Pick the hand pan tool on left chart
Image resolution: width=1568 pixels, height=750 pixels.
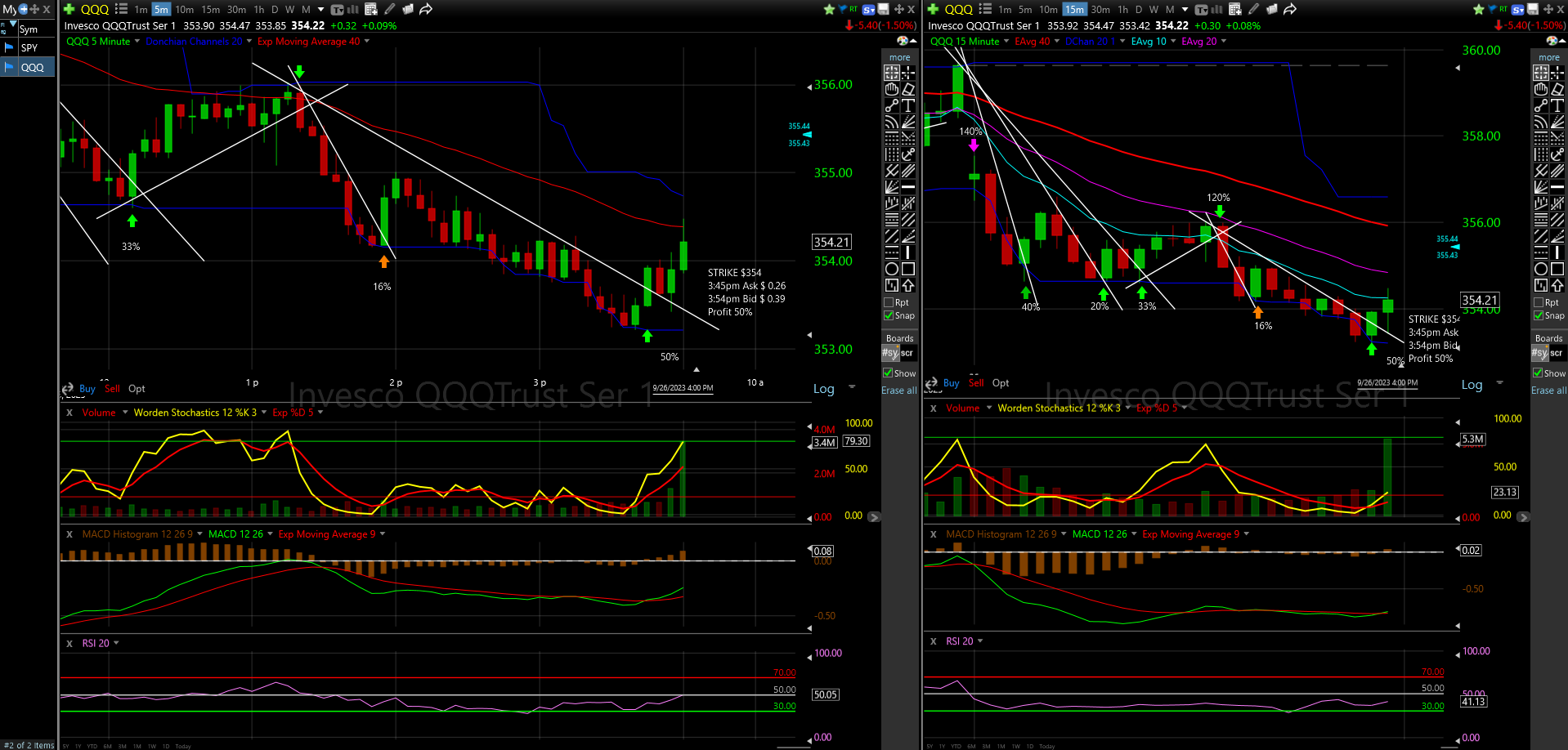tap(892, 89)
